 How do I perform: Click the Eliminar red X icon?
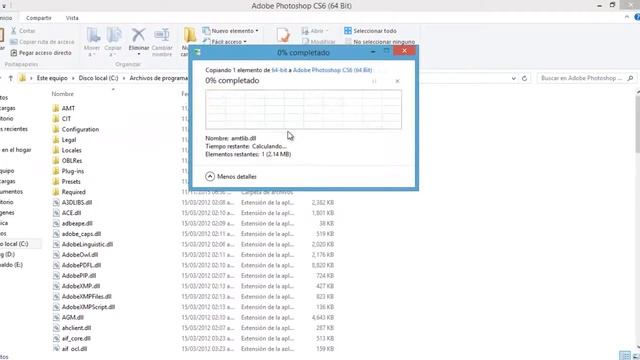[x=138, y=35]
